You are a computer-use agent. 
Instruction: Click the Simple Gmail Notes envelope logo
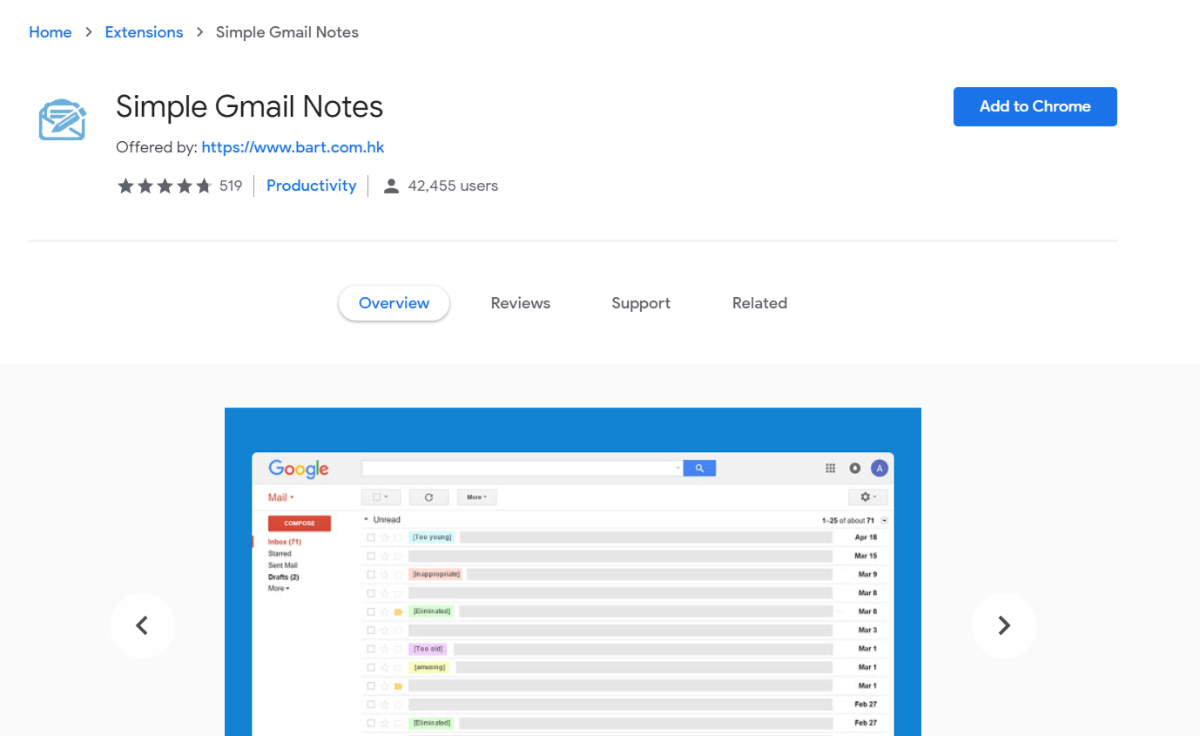[x=61, y=119]
